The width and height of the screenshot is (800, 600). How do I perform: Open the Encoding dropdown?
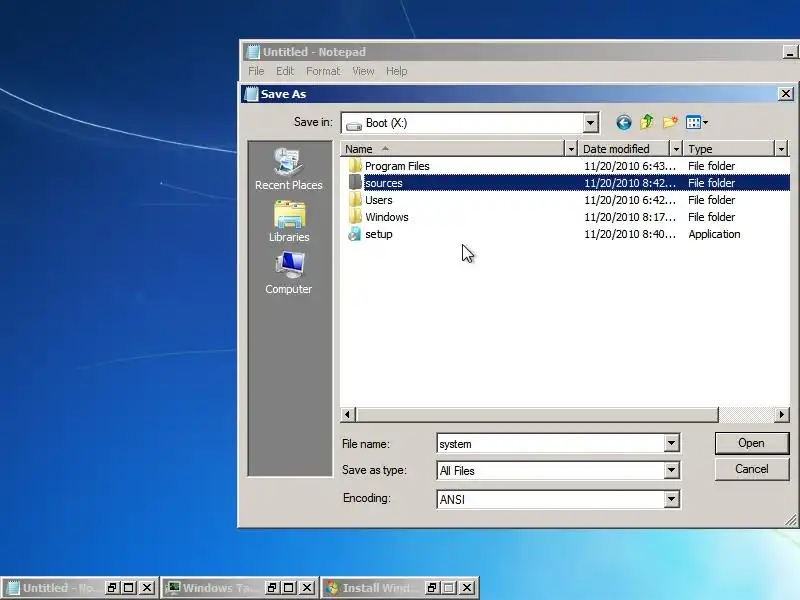[671, 499]
